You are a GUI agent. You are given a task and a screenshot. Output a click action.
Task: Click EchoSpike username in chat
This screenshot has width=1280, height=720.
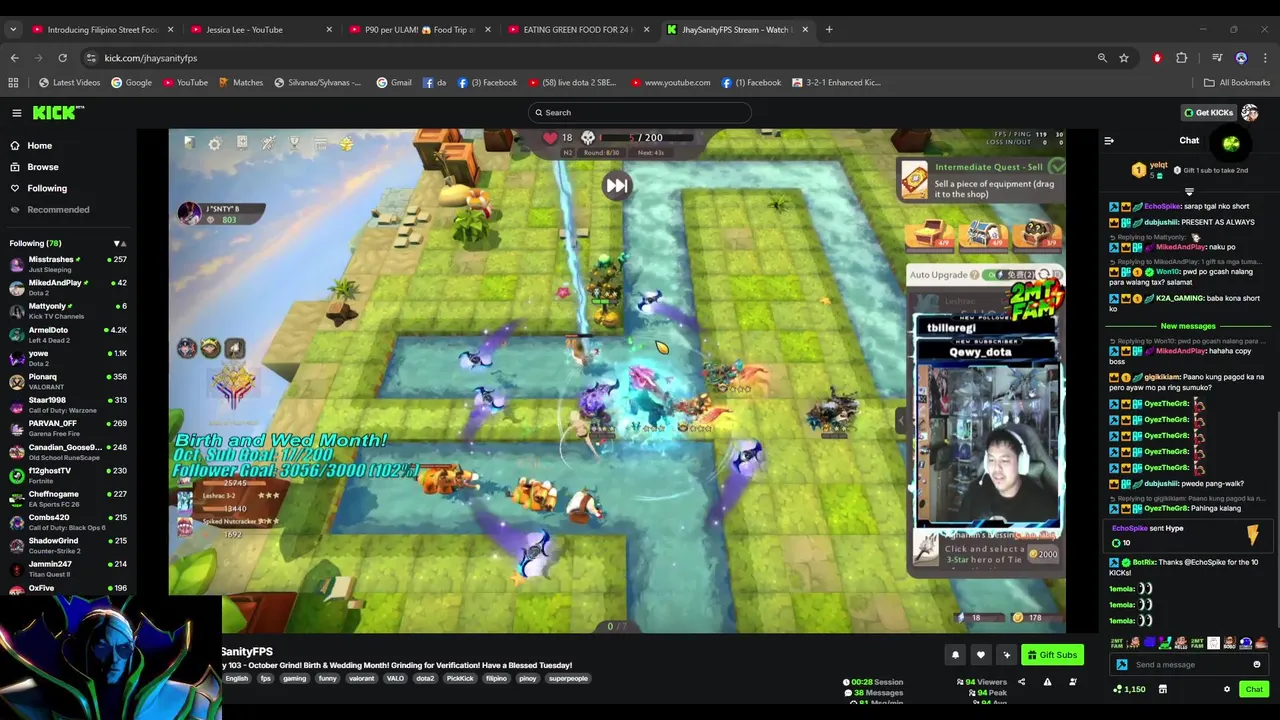point(1162,207)
